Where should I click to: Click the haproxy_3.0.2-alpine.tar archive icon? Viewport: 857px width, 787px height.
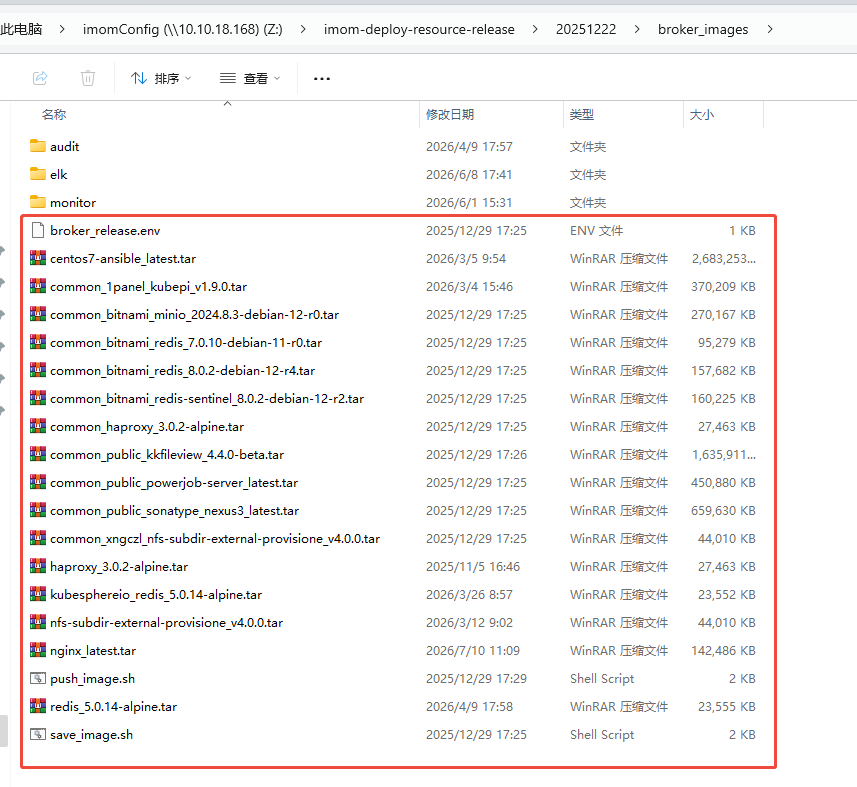pos(38,566)
